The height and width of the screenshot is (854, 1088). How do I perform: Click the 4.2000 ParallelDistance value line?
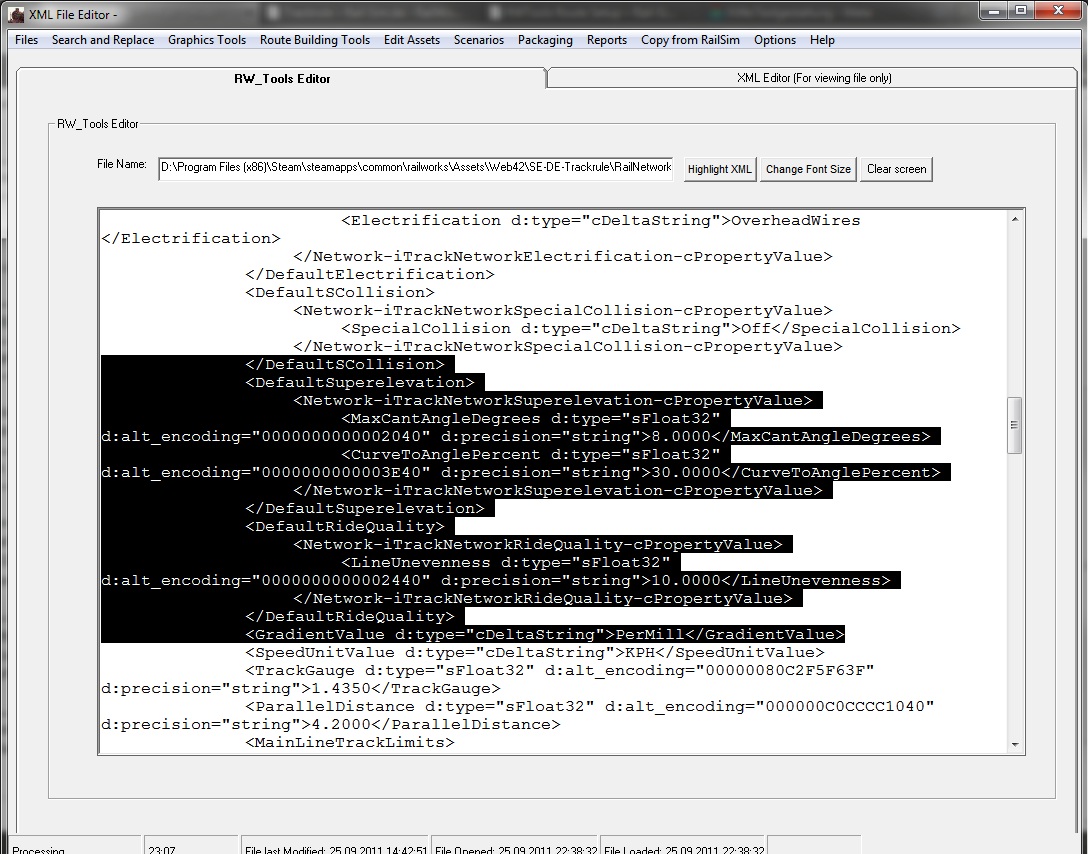tap(330, 725)
